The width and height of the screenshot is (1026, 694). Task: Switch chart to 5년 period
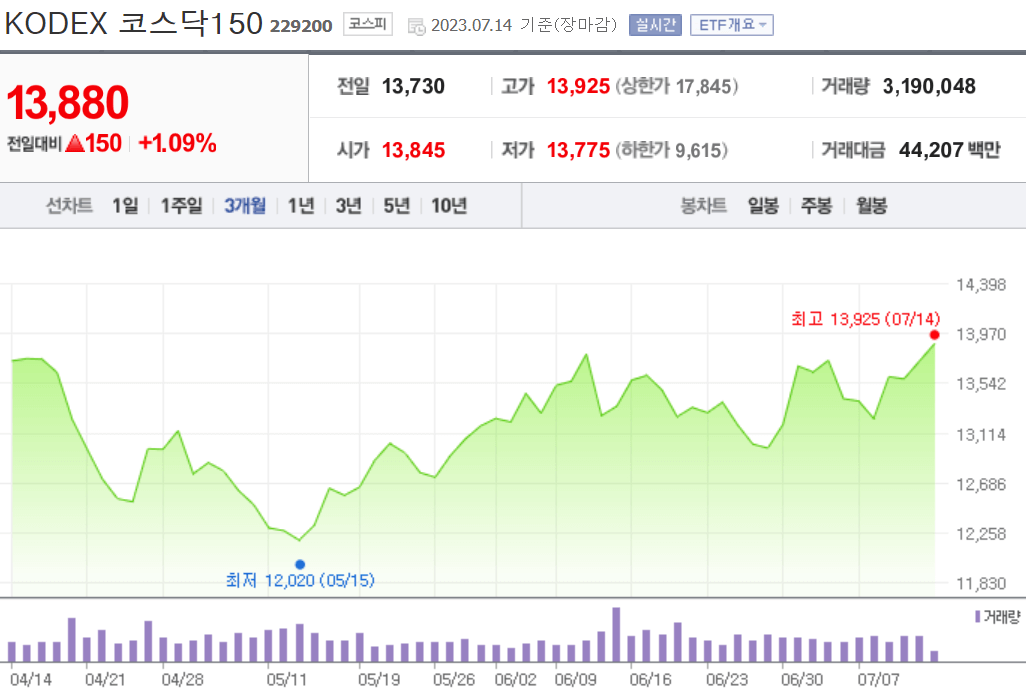pos(397,206)
